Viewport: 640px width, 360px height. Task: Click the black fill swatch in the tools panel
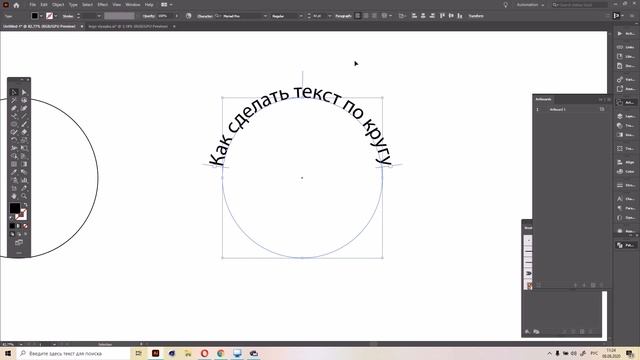click(15, 208)
